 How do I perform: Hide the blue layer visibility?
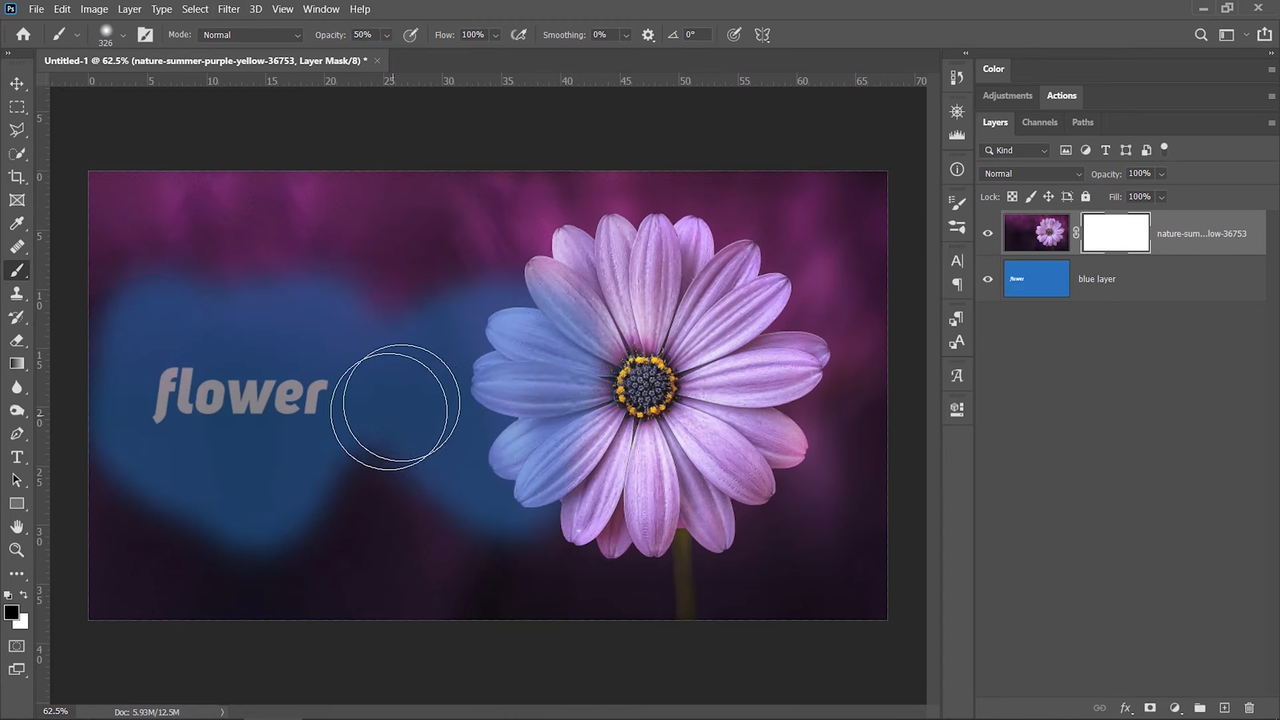pos(987,279)
